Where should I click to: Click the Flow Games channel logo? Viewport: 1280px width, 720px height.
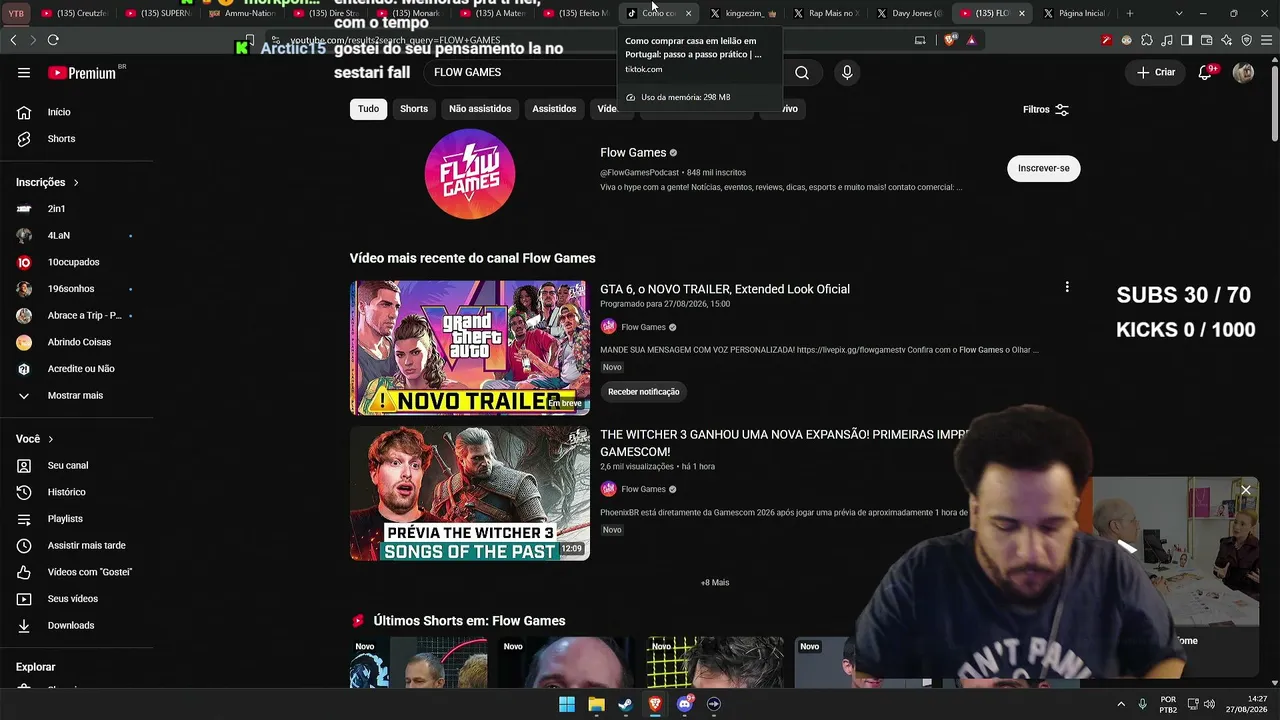470,174
